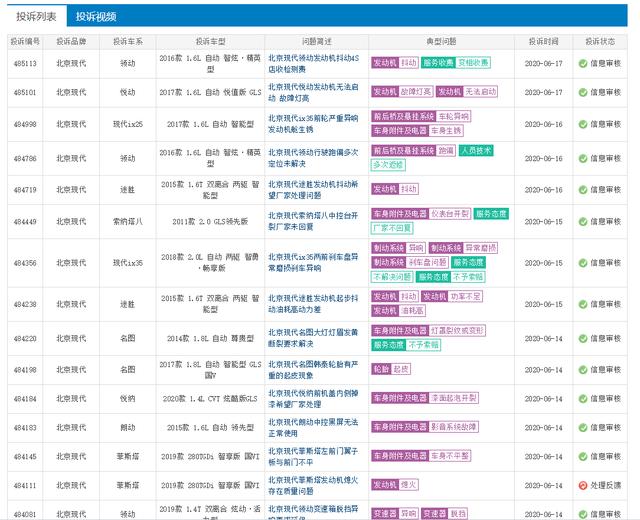Click the 仪表台开裂 tag
The height and width of the screenshot is (520, 640).
(450, 214)
